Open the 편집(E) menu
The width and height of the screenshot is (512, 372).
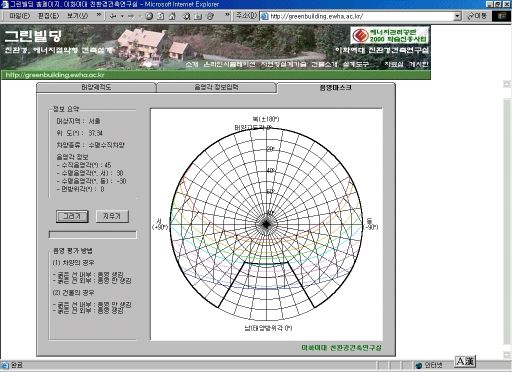[48, 16]
